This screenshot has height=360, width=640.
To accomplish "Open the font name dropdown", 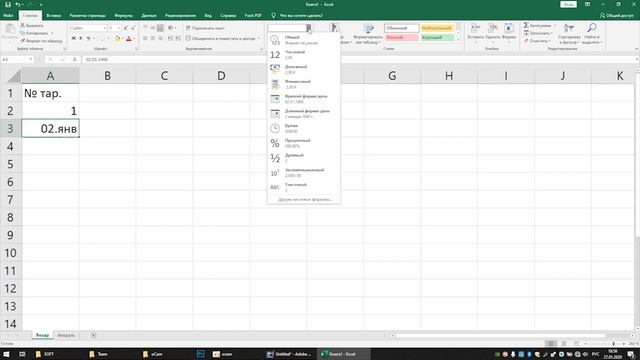I will 104,28.
